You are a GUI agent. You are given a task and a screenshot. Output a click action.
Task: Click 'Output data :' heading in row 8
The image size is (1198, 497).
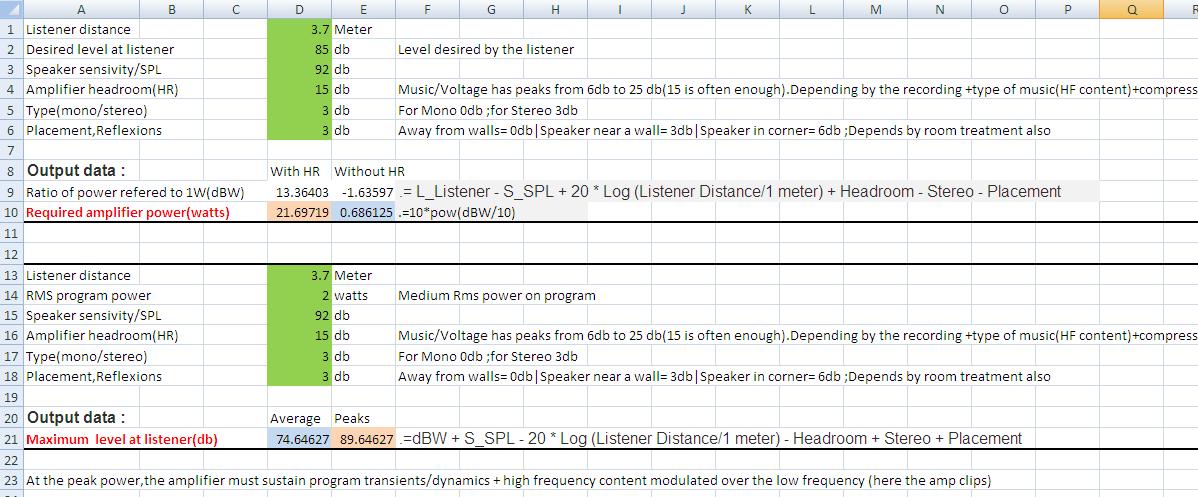[x=76, y=171]
